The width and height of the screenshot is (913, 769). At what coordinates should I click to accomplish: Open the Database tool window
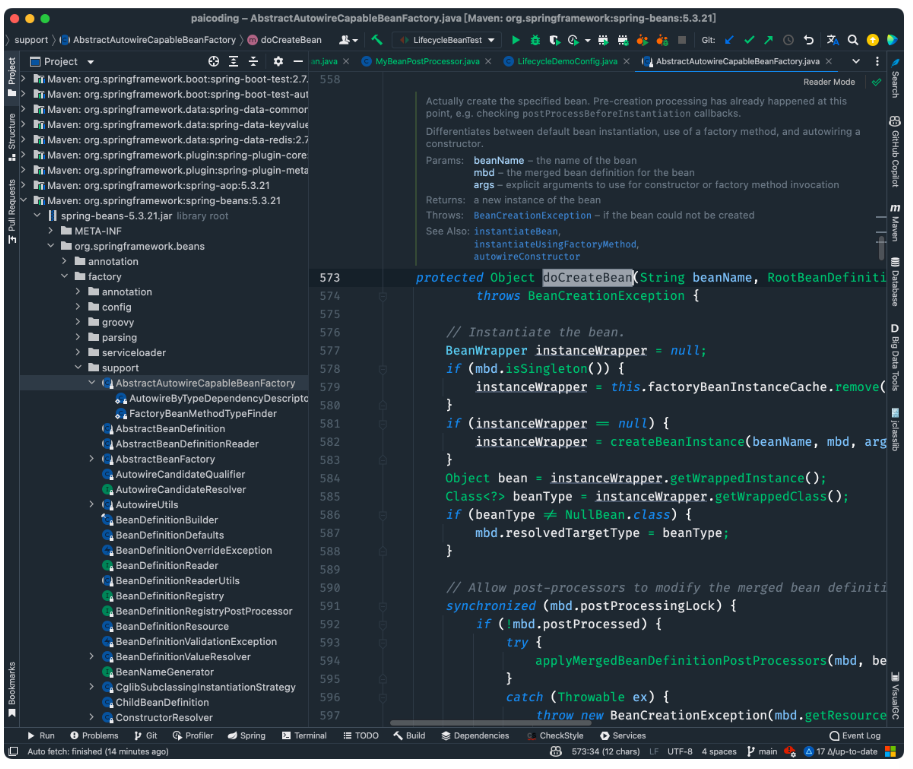[x=895, y=282]
